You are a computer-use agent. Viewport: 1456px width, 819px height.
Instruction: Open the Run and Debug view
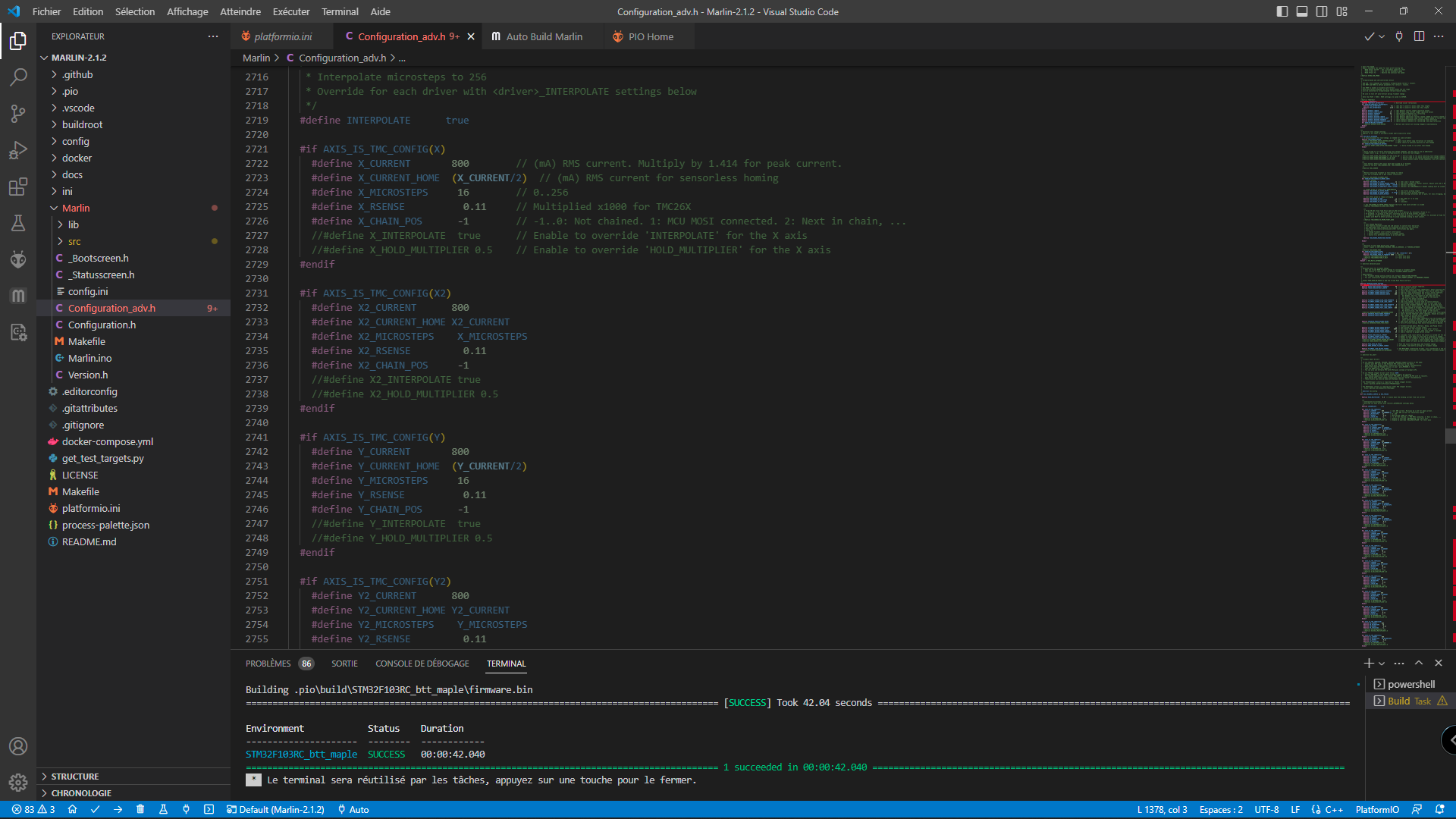tap(18, 150)
